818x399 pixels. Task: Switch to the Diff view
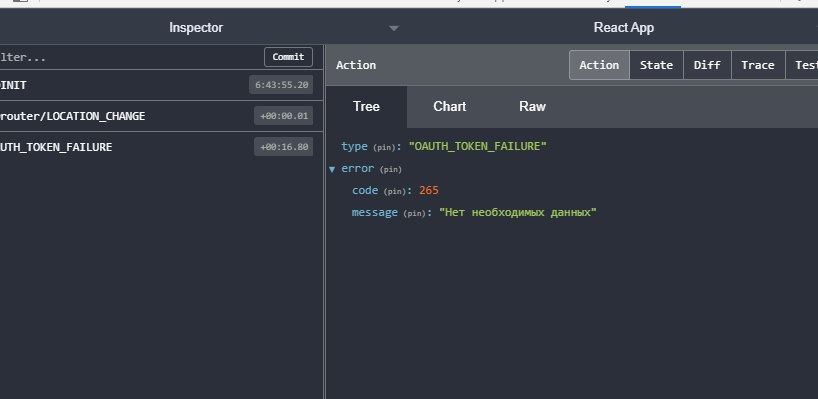(x=707, y=65)
